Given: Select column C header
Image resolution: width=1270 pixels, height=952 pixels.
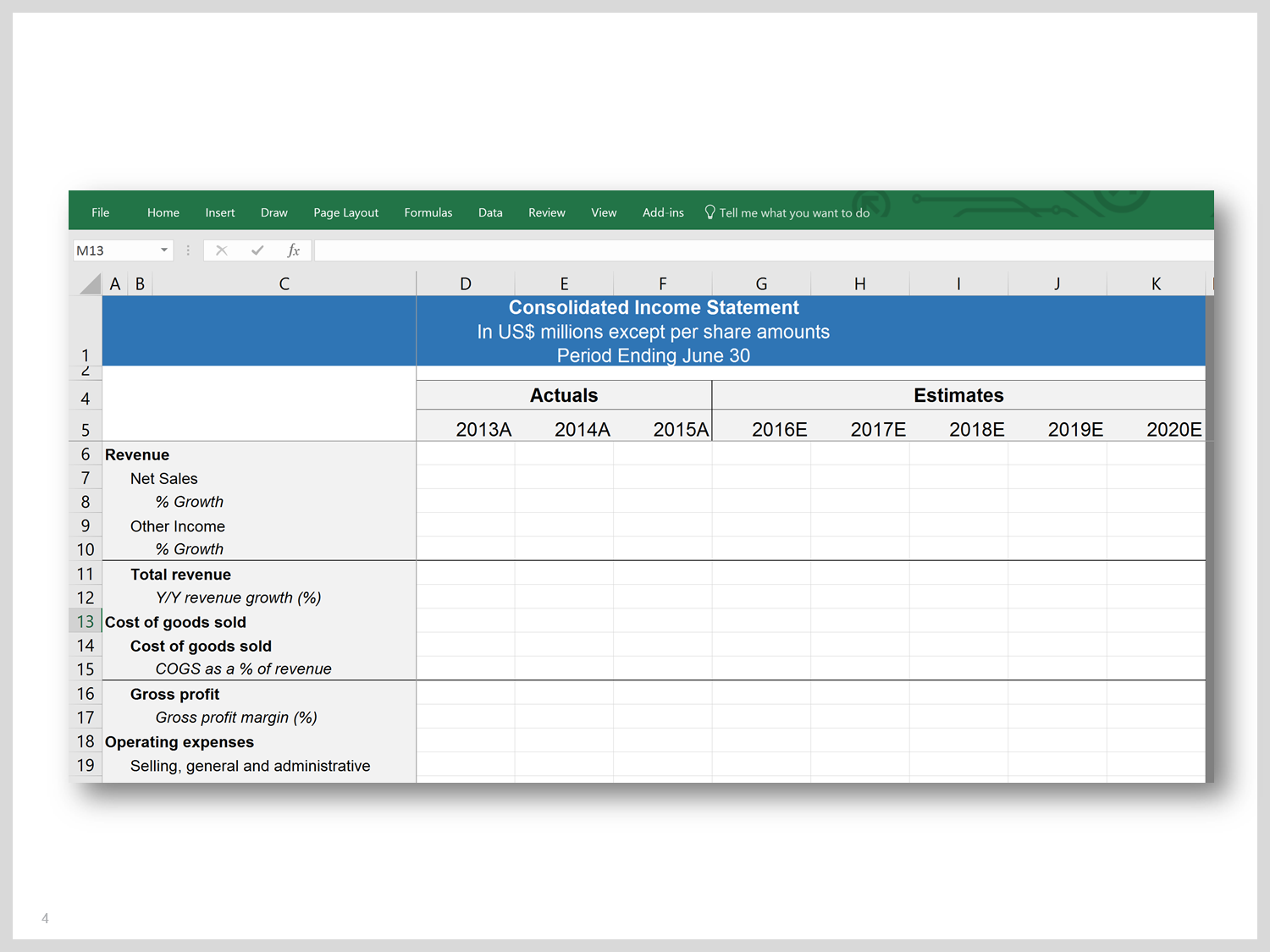Looking at the screenshot, I should (284, 283).
